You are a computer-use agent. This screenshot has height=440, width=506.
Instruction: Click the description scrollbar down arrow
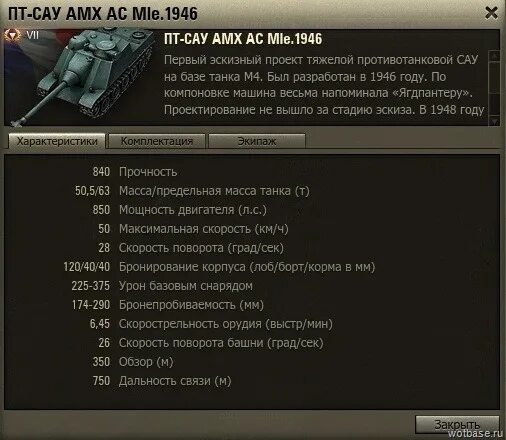(495, 121)
